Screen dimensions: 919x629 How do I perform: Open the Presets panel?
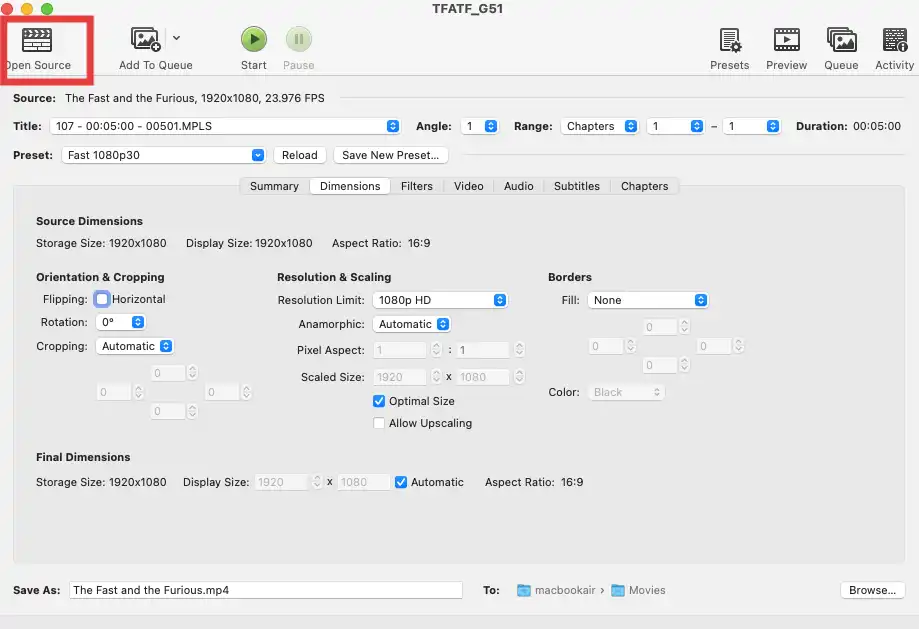(729, 41)
